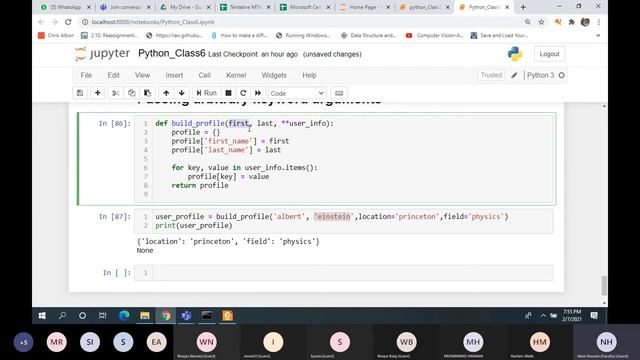Select the MR participant avatar
This screenshot has height=360, width=640.
[x=57, y=342]
